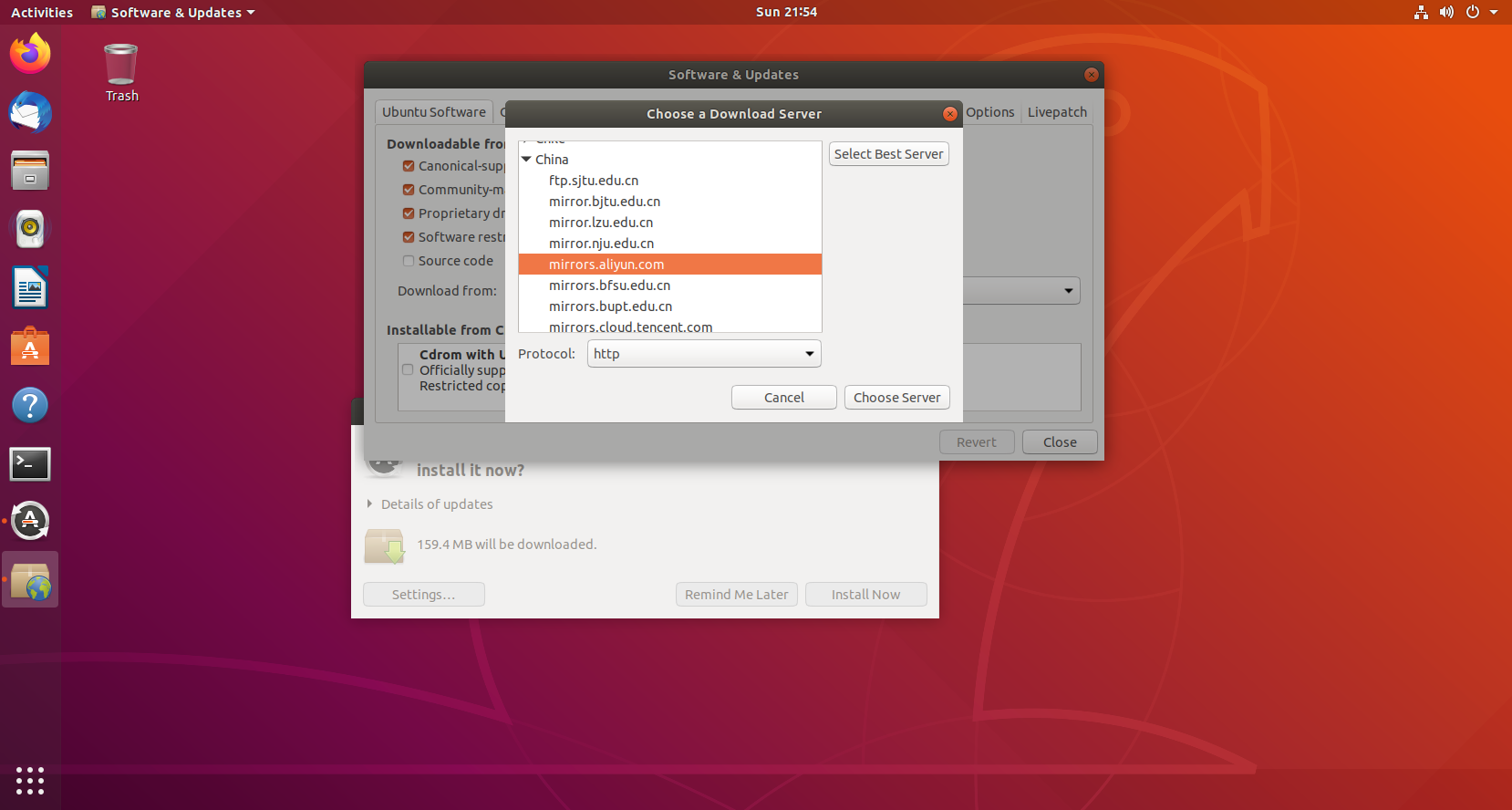This screenshot has height=810, width=1512.
Task: Click Close in Software & Updates
Action: pos(1060,442)
